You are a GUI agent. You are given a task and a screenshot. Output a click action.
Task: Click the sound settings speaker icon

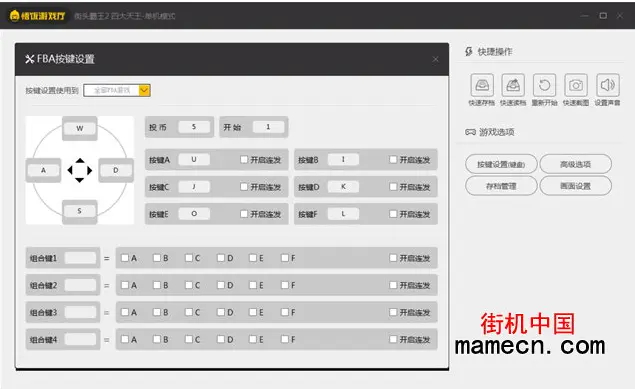[607, 85]
